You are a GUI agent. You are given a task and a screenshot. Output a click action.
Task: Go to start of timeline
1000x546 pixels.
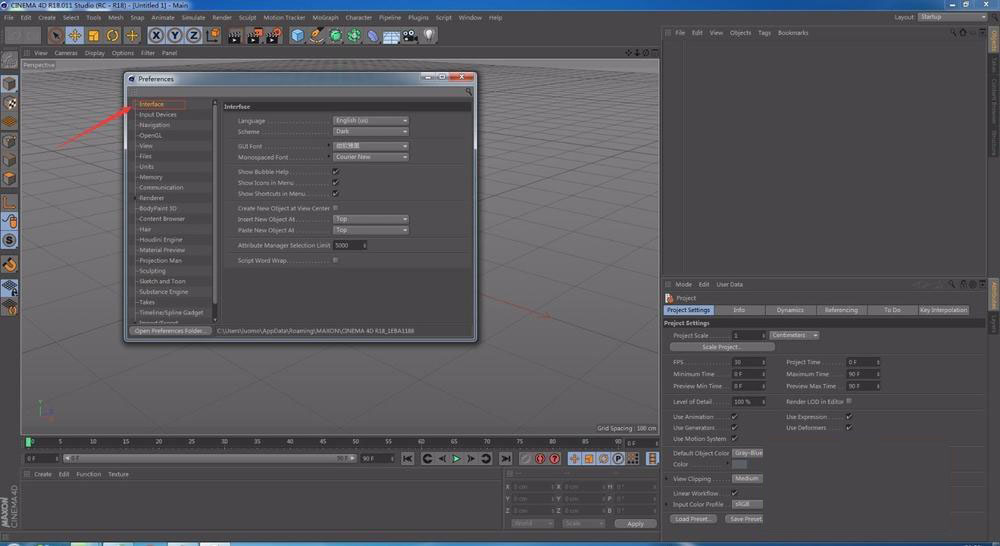point(408,459)
